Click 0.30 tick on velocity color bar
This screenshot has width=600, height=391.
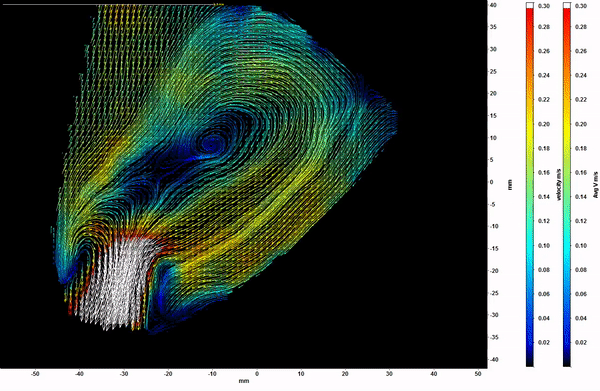544,6
